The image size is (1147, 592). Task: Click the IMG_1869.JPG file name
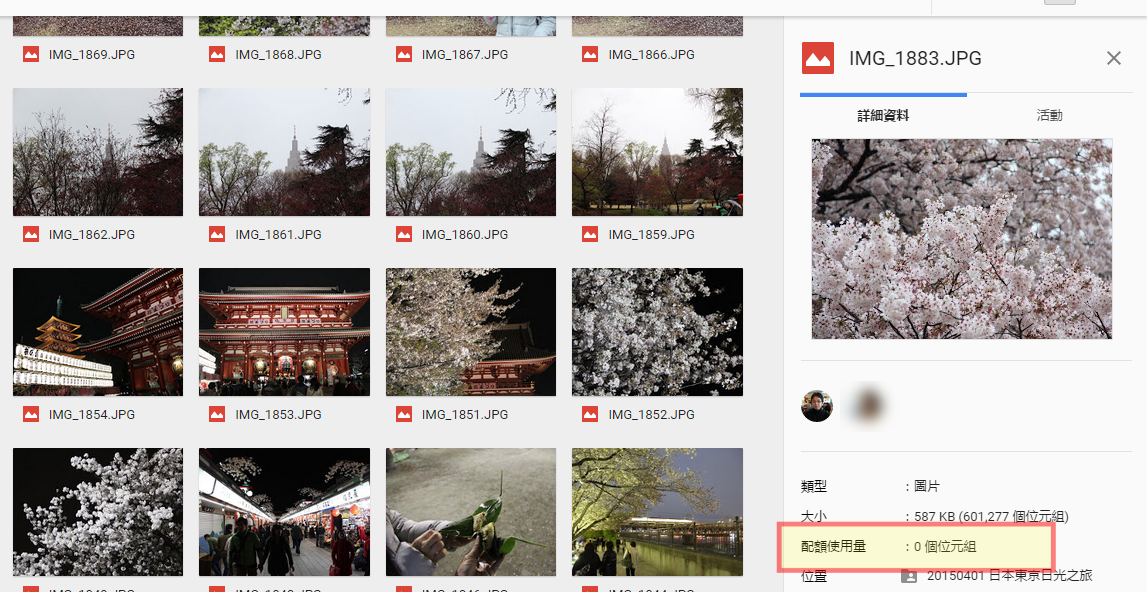[91, 54]
